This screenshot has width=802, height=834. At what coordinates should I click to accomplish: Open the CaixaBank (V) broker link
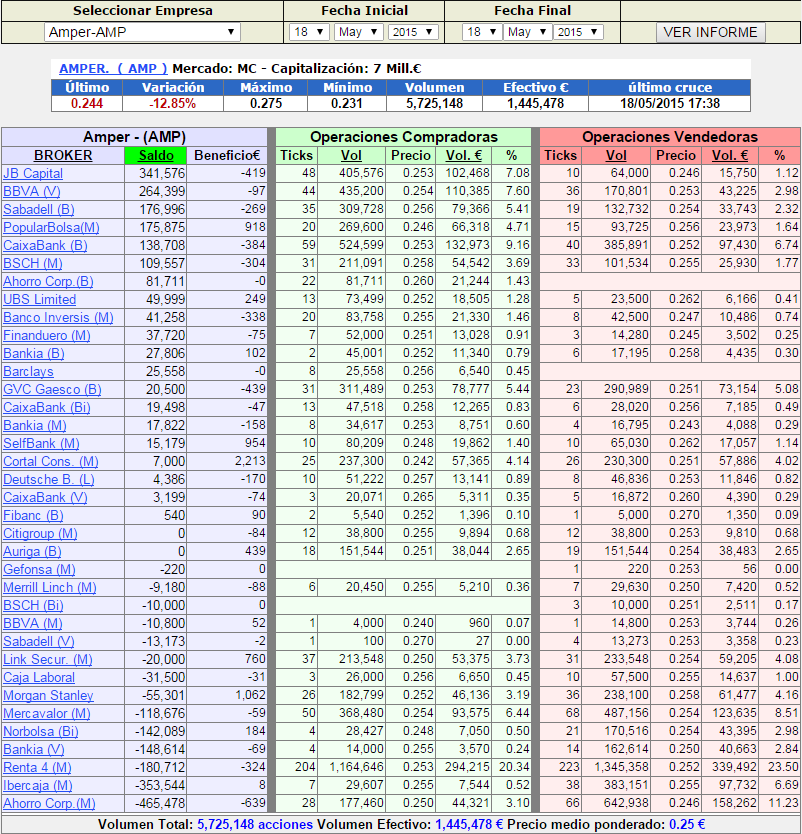coord(45,498)
